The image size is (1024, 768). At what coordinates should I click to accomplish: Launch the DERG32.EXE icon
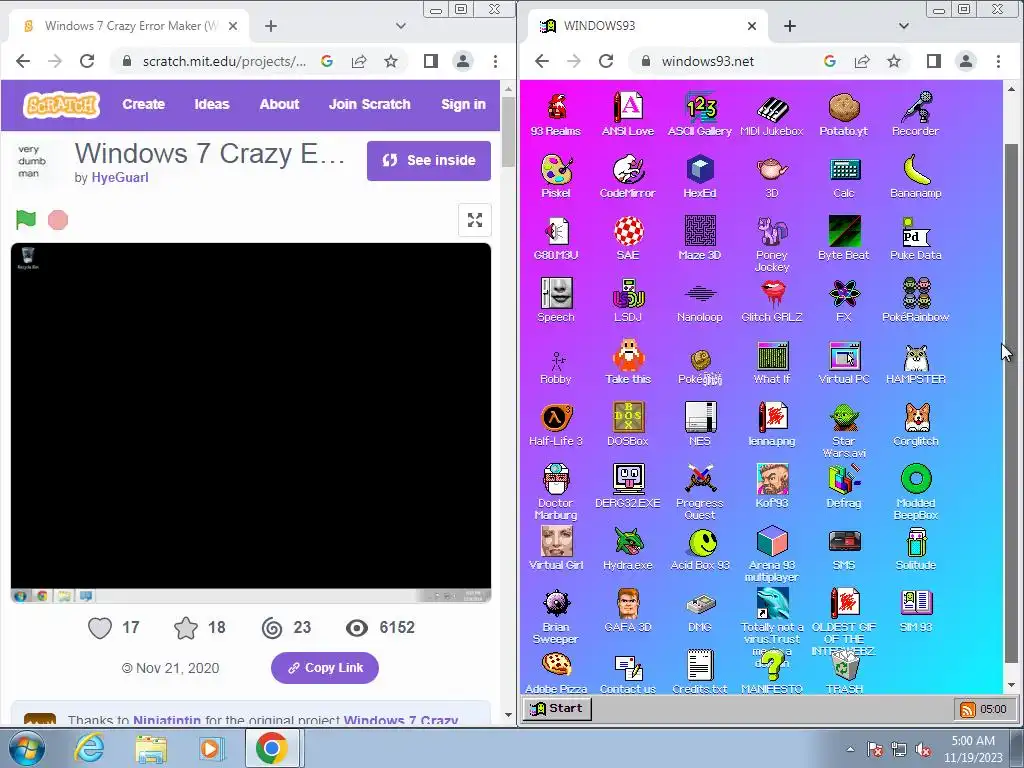[628, 486]
